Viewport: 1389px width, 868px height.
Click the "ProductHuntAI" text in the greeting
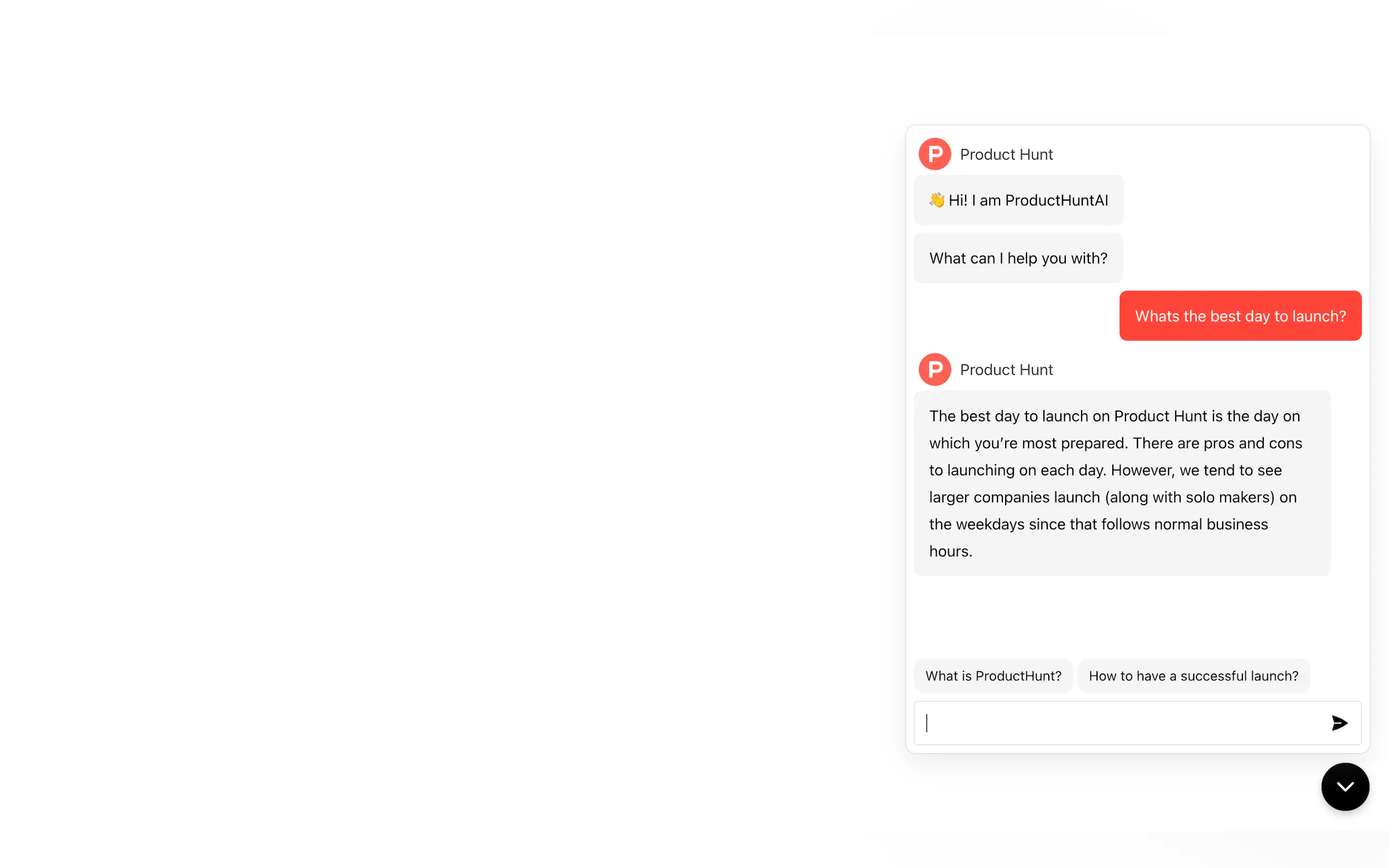click(x=1057, y=200)
